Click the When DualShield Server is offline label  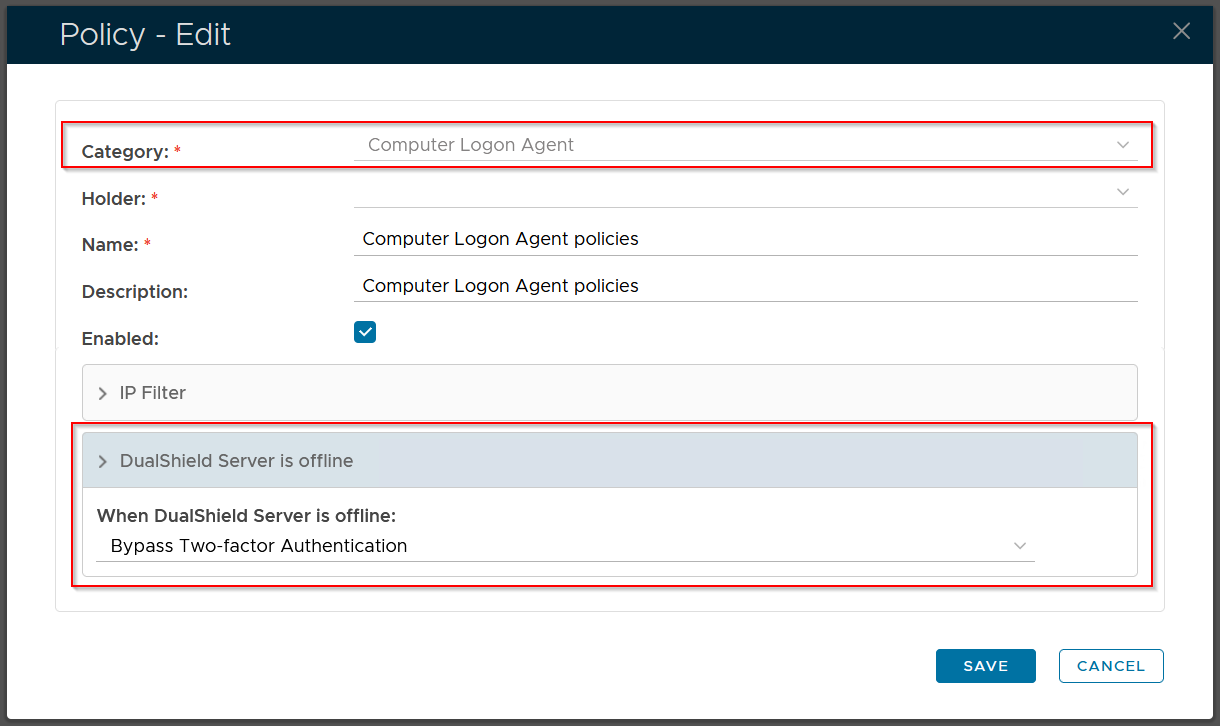click(x=246, y=516)
